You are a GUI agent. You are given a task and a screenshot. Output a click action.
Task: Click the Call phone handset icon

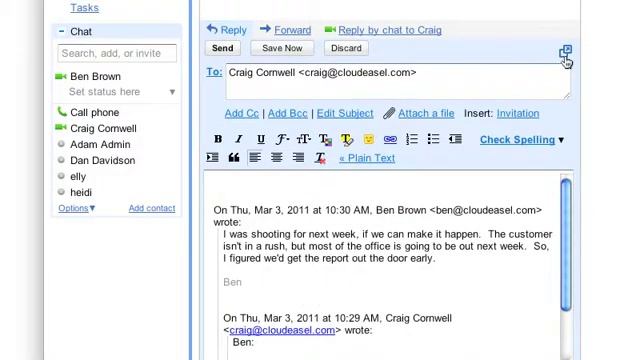[x=62, y=111]
